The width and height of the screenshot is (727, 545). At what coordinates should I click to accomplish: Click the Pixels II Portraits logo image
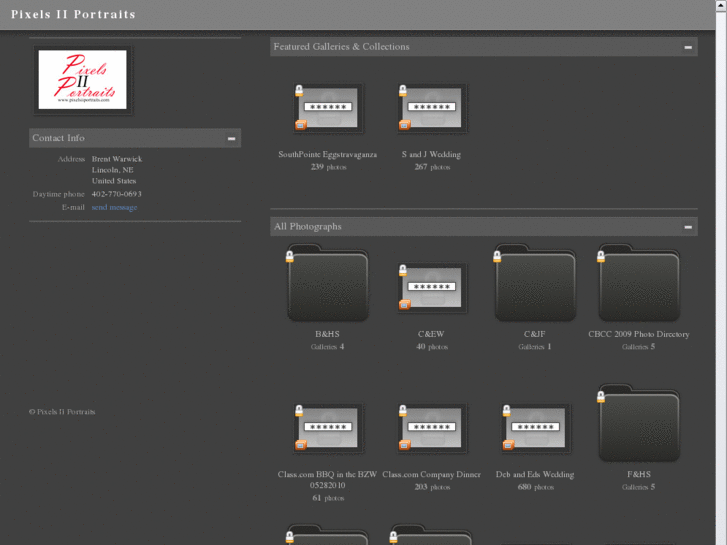pos(83,80)
